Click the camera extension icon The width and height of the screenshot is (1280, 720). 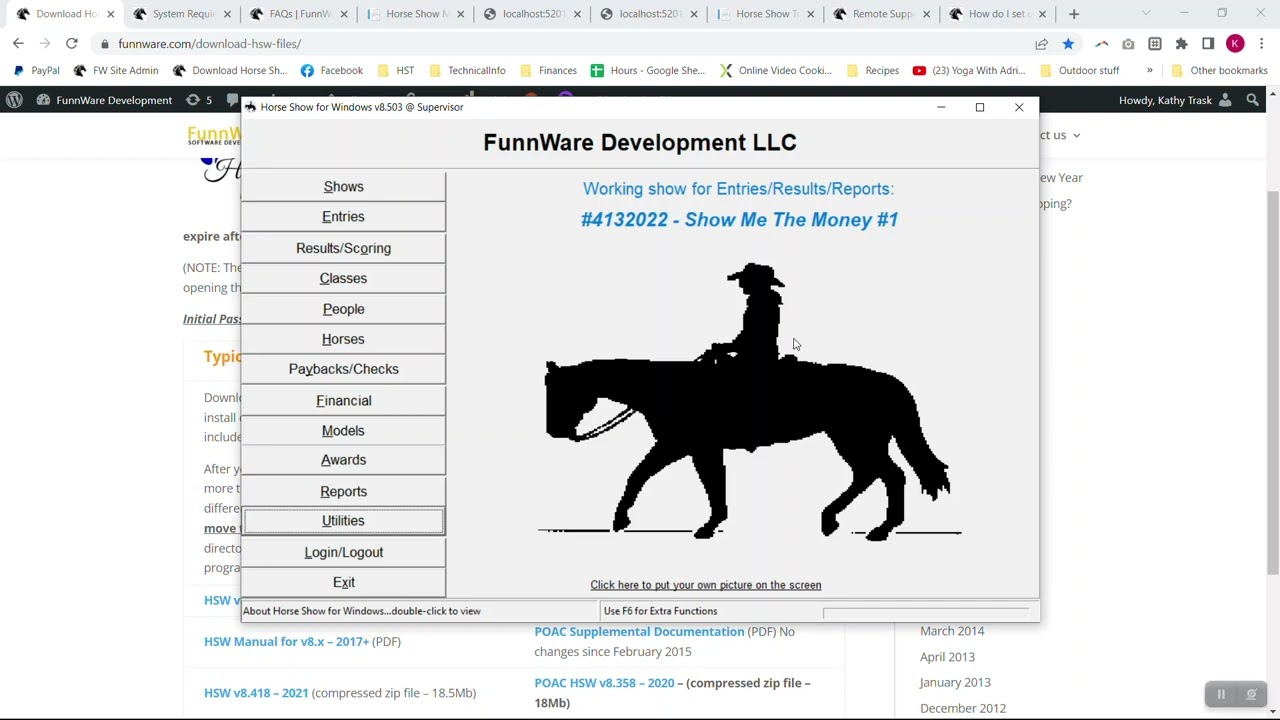pos(1128,44)
